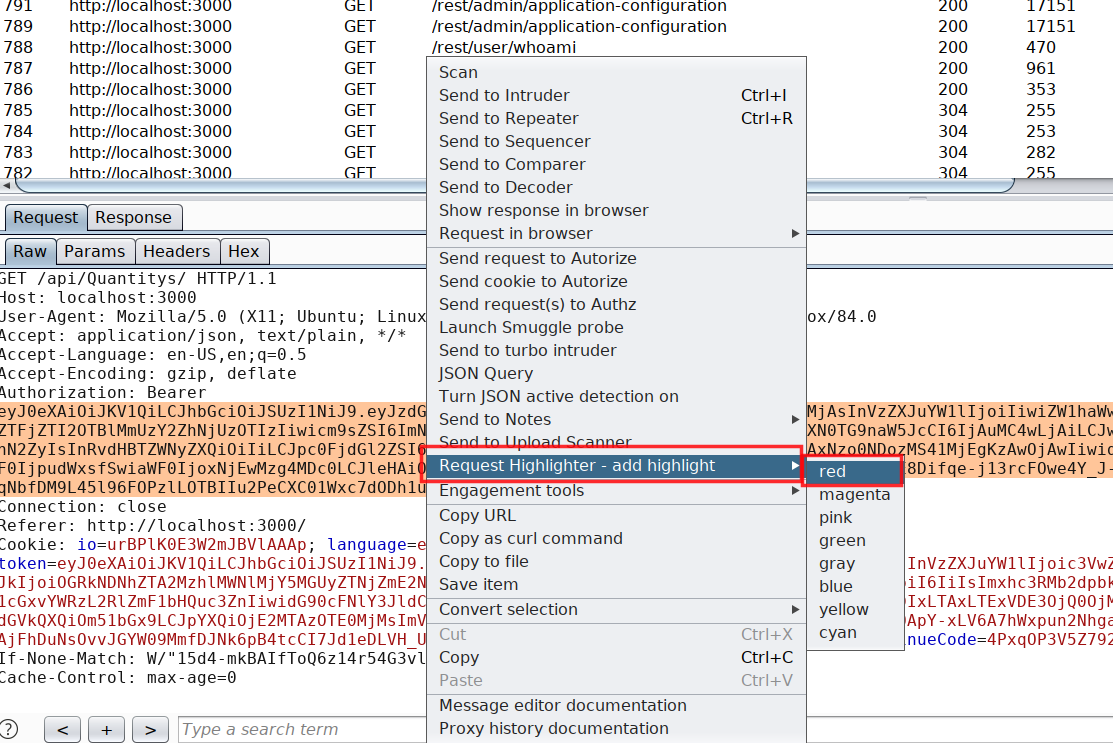Expand Engagement tools submenu

click(x=616, y=490)
